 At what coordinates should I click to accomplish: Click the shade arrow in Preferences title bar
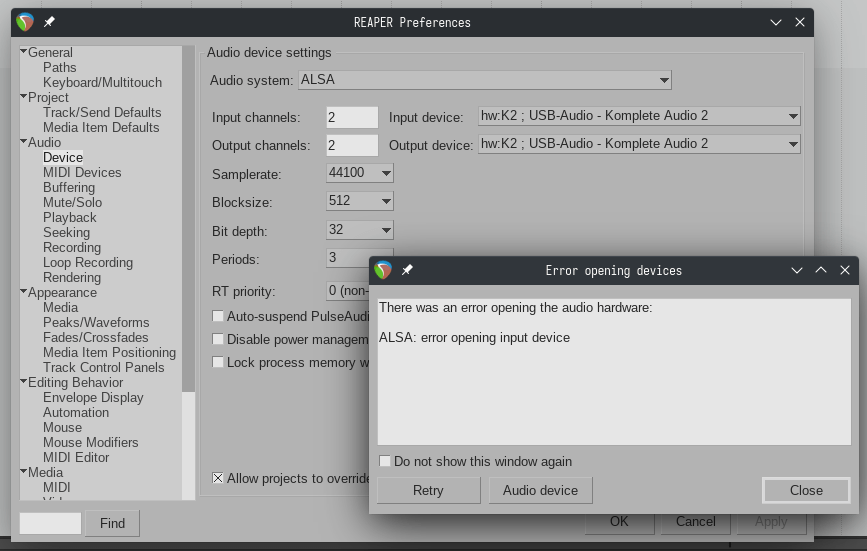coord(776,22)
